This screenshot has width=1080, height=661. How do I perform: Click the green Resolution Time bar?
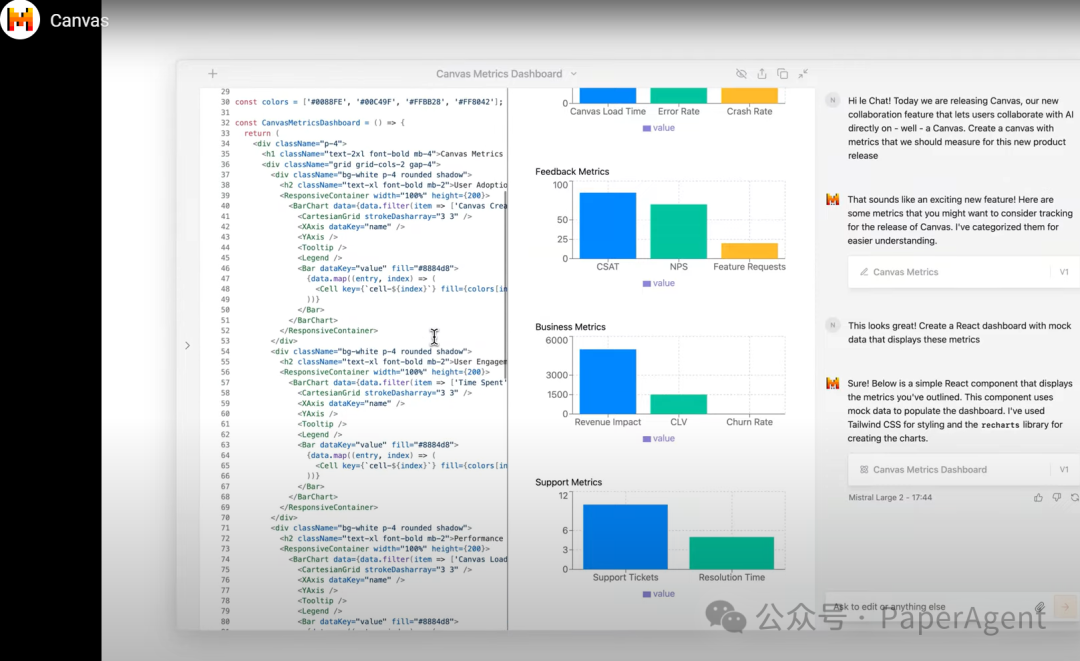(x=731, y=553)
